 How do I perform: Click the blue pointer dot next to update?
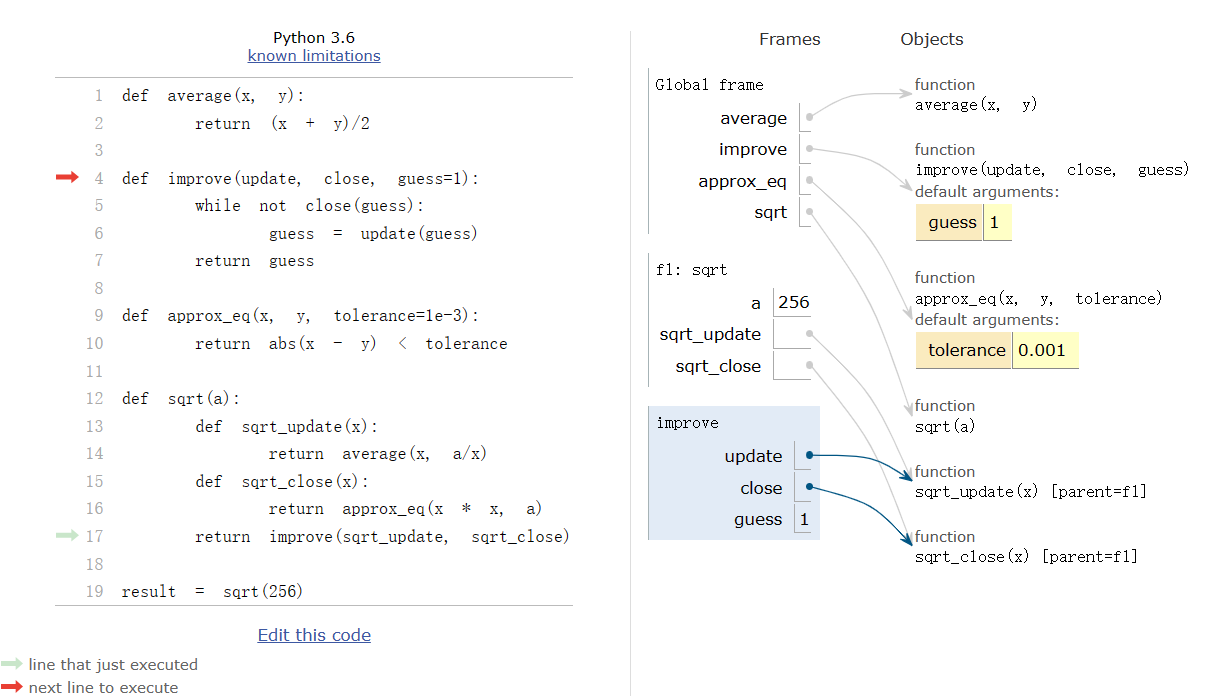point(809,456)
